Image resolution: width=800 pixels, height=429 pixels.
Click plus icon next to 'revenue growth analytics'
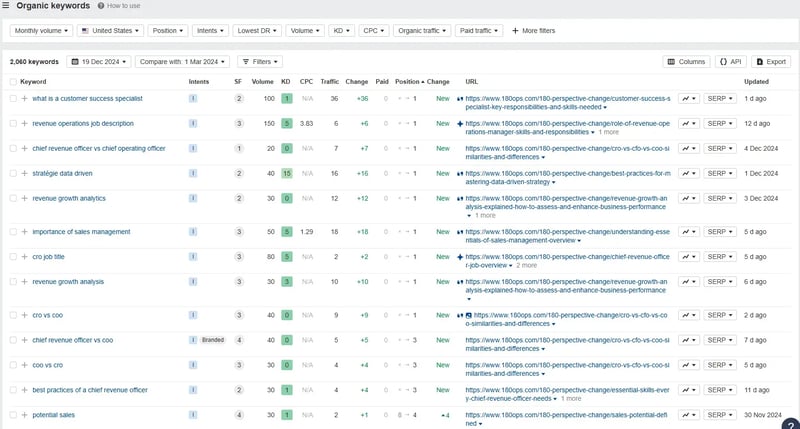point(24,198)
